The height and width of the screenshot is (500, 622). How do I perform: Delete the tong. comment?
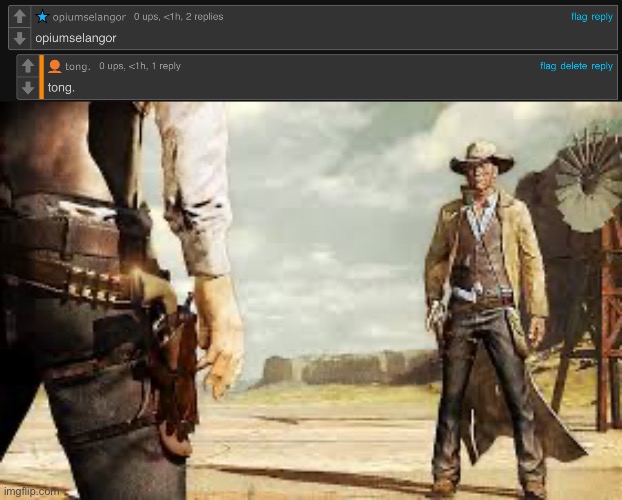(574, 66)
